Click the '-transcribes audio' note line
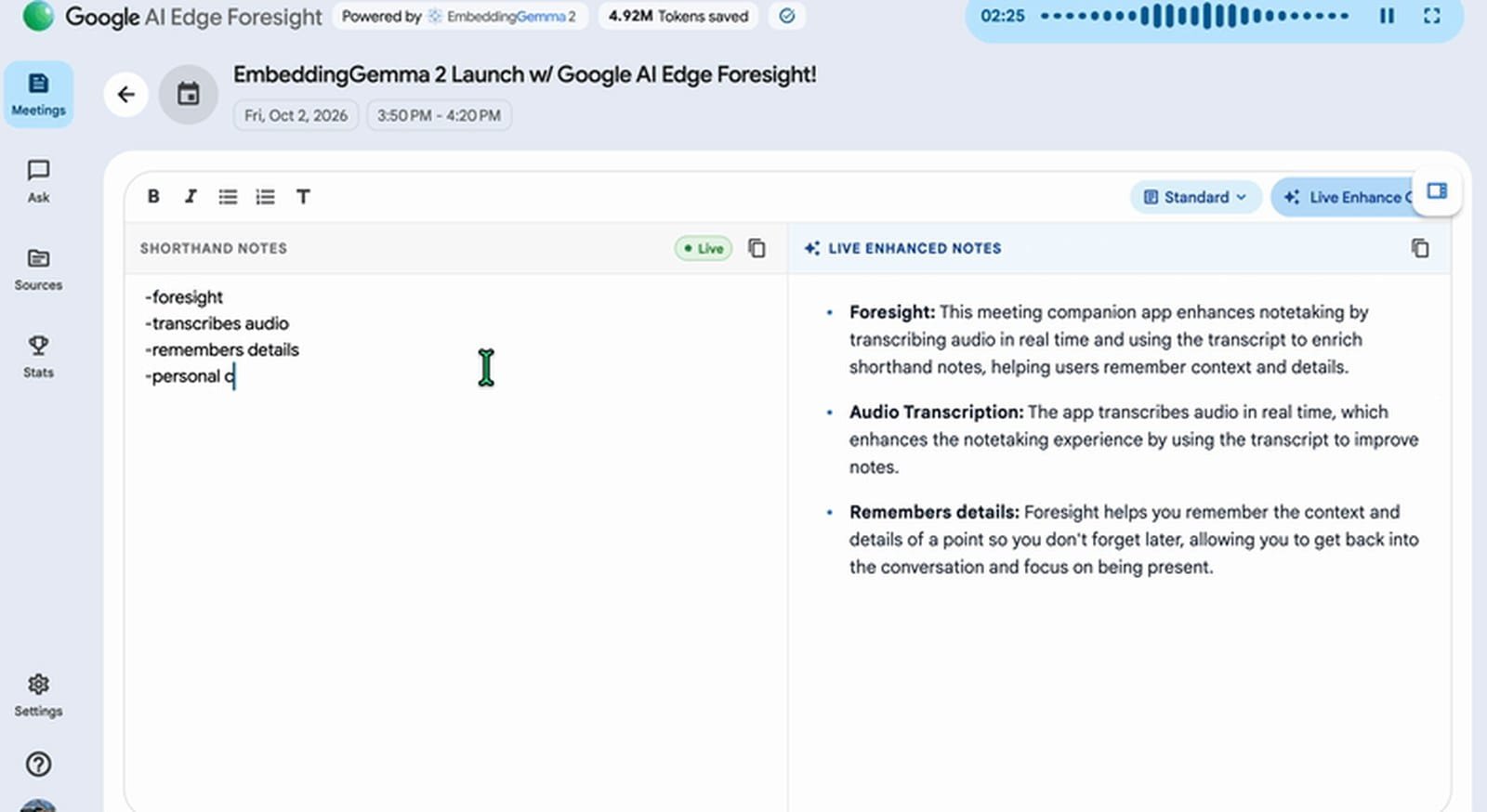 [x=217, y=323]
